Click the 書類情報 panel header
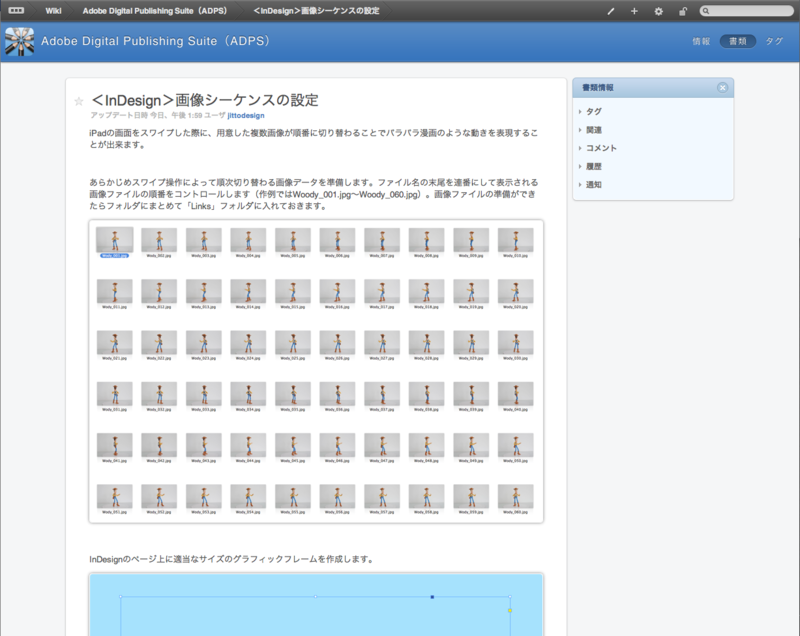The height and width of the screenshot is (636, 800). pyautogui.click(x=653, y=88)
